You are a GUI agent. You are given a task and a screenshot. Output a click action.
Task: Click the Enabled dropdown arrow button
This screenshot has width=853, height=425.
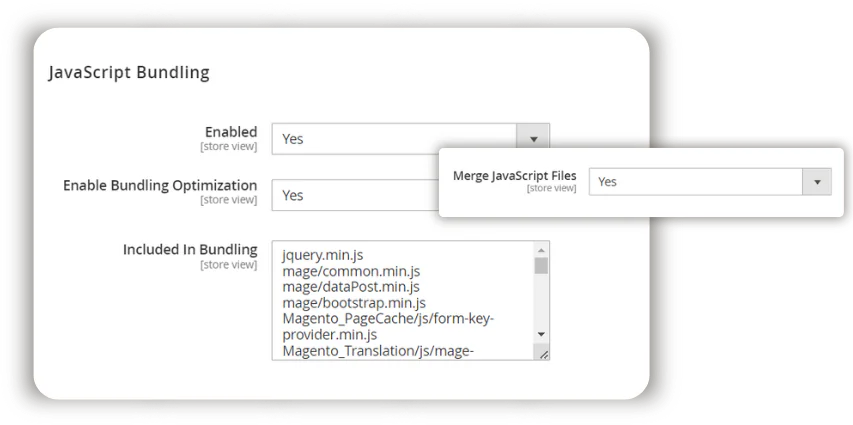[533, 139]
